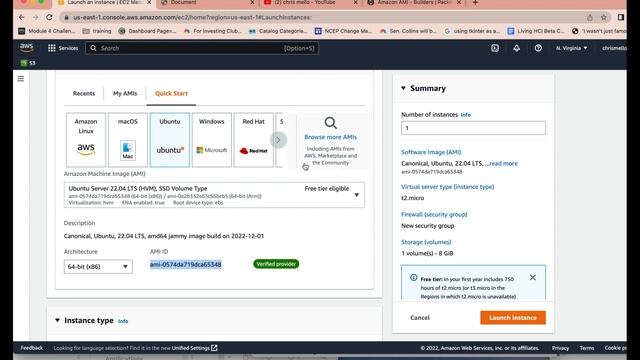
Task: Open the NCEP Change Ma... bookmark
Action: click(x=344, y=31)
